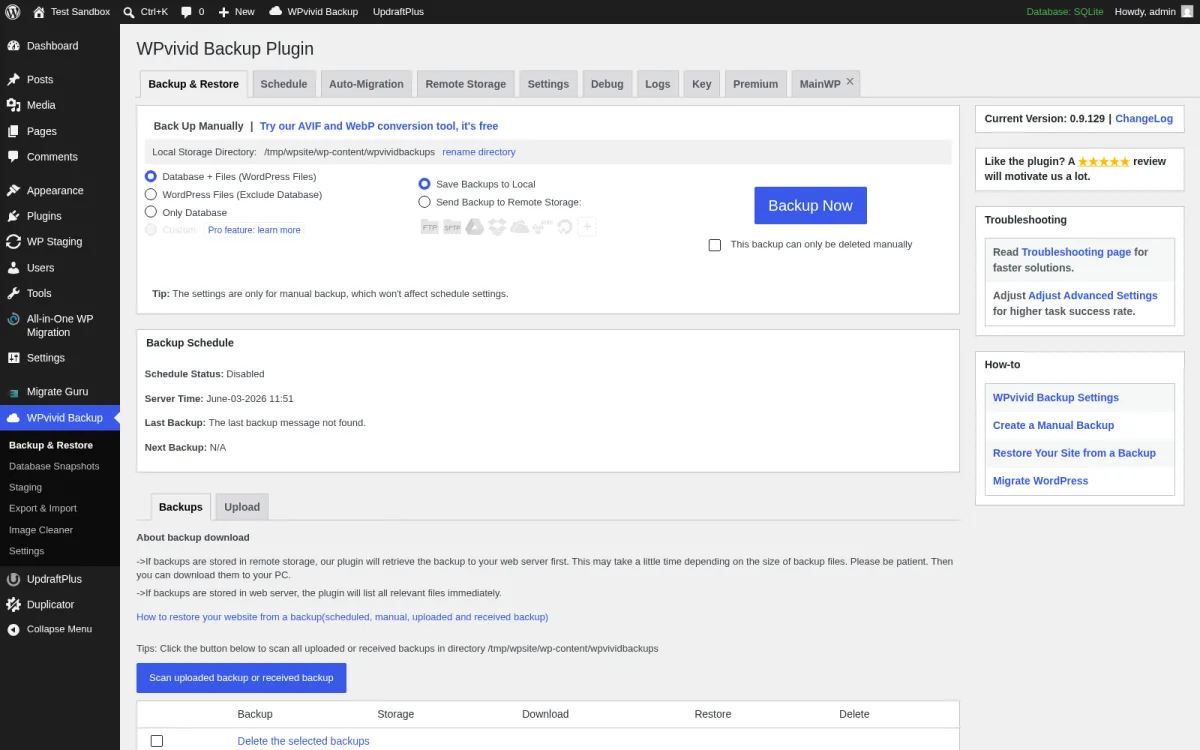Select Only Database backup option
Image resolution: width=1200 pixels, height=750 pixels.
click(x=151, y=213)
